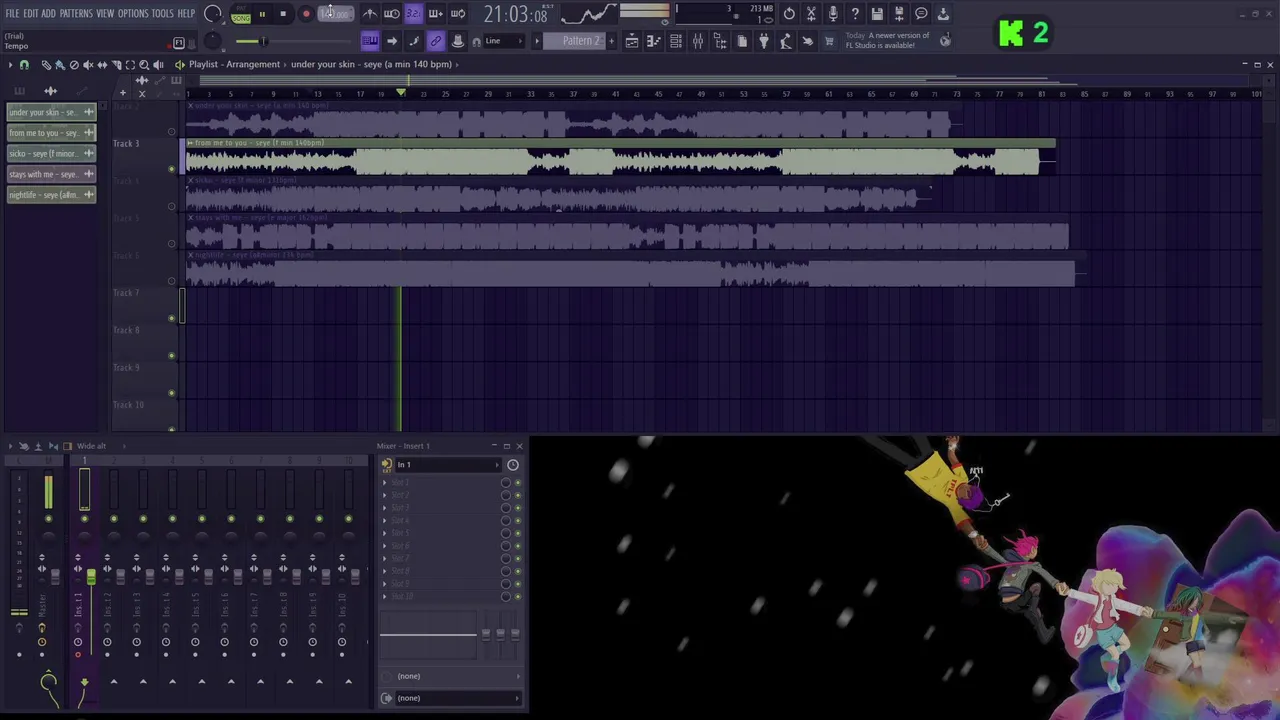The height and width of the screenshot is (720, 1280).
Task: Pause playback with pause button
Action: coord(262,14)
